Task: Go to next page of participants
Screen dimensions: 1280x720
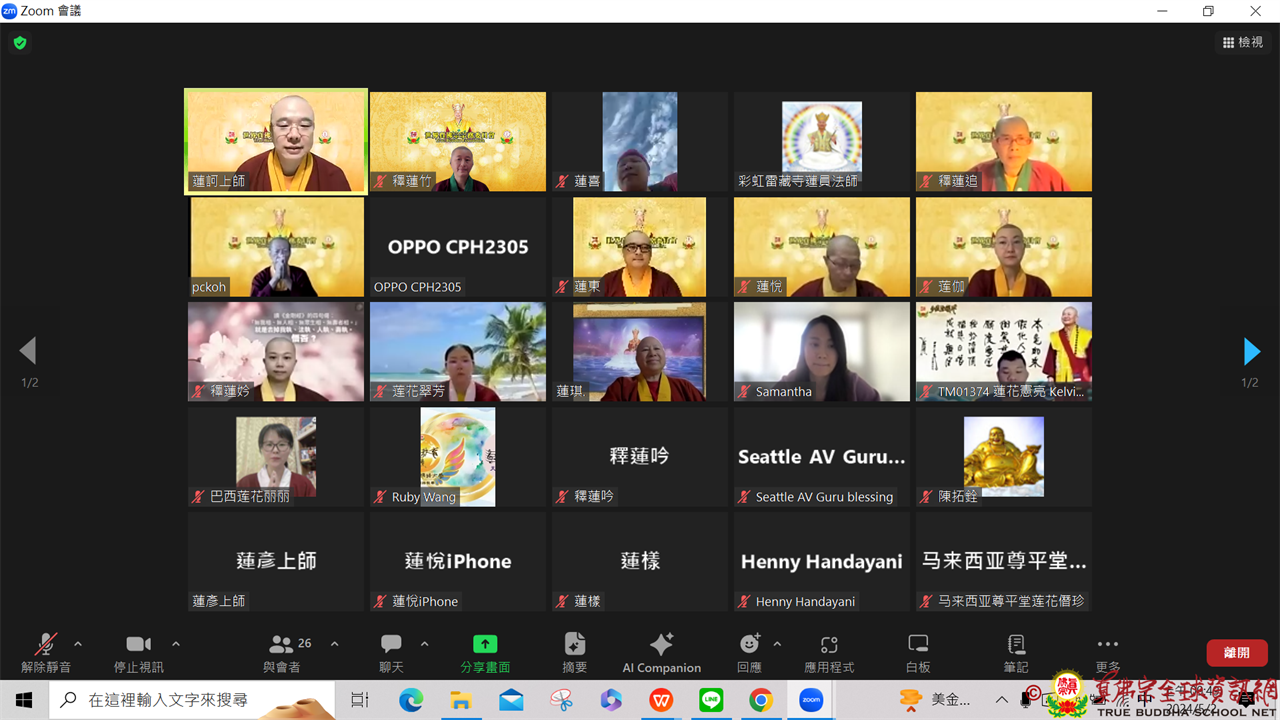Action: [x=1251, y=351]
